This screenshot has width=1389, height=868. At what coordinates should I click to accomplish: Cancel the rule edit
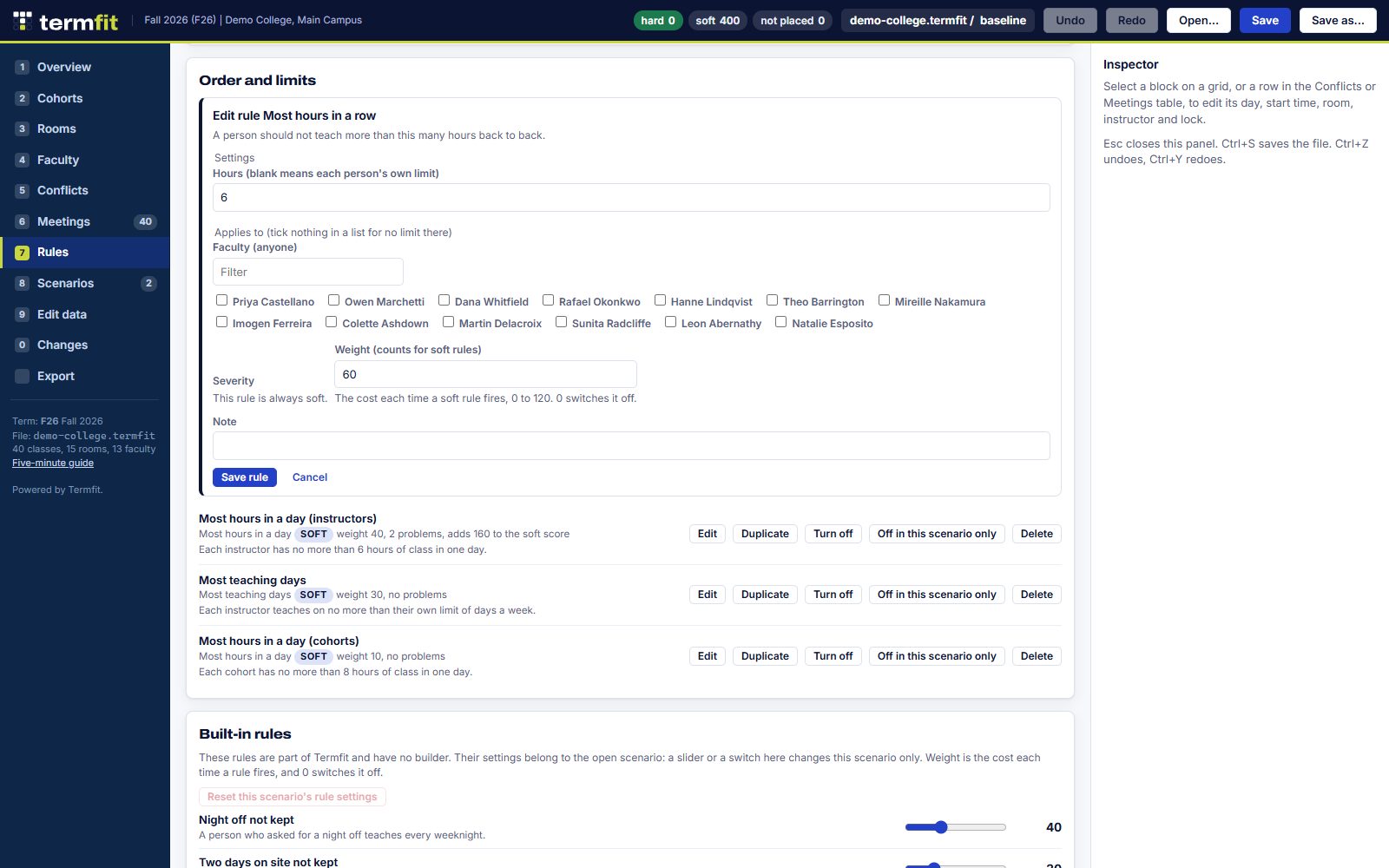(310, 477)
